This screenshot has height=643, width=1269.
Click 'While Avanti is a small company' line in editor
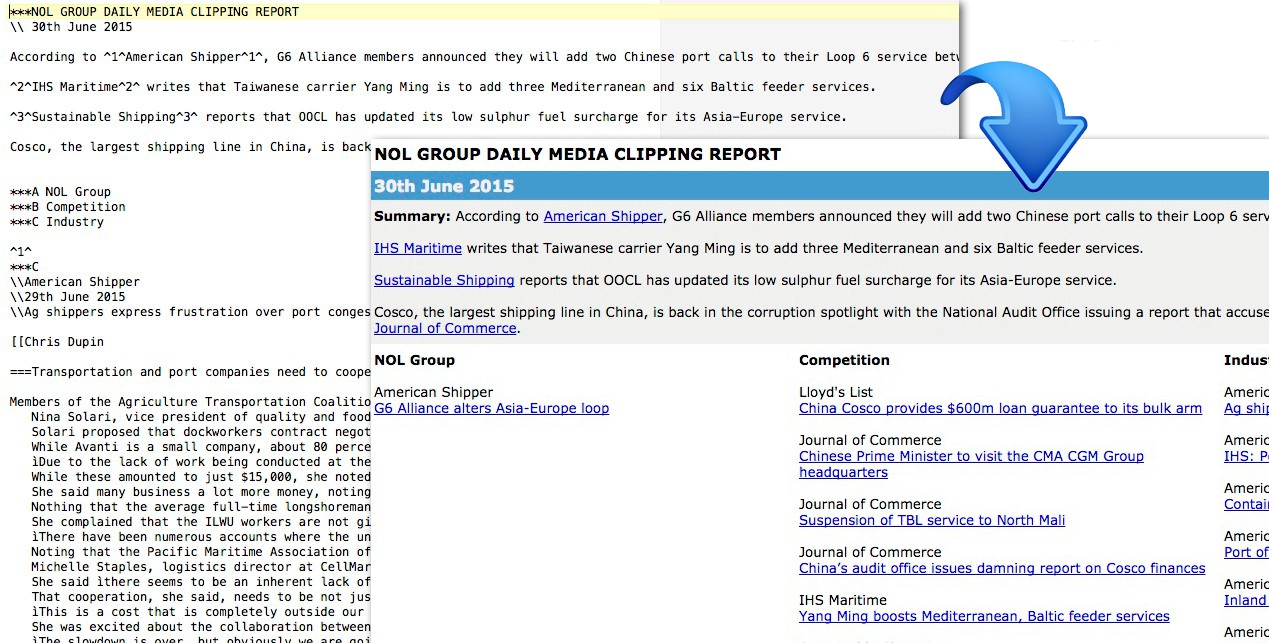coord(201,447)
